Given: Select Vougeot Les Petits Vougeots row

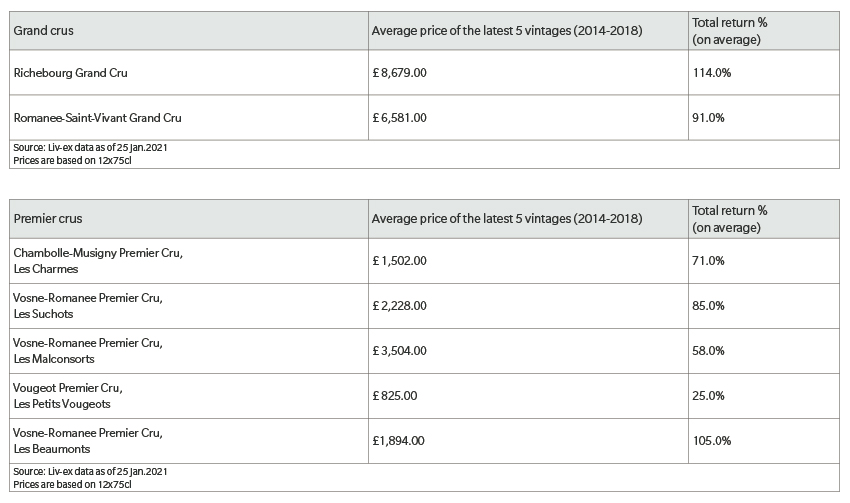Looking at the screenshot, I should click(189, 396).
